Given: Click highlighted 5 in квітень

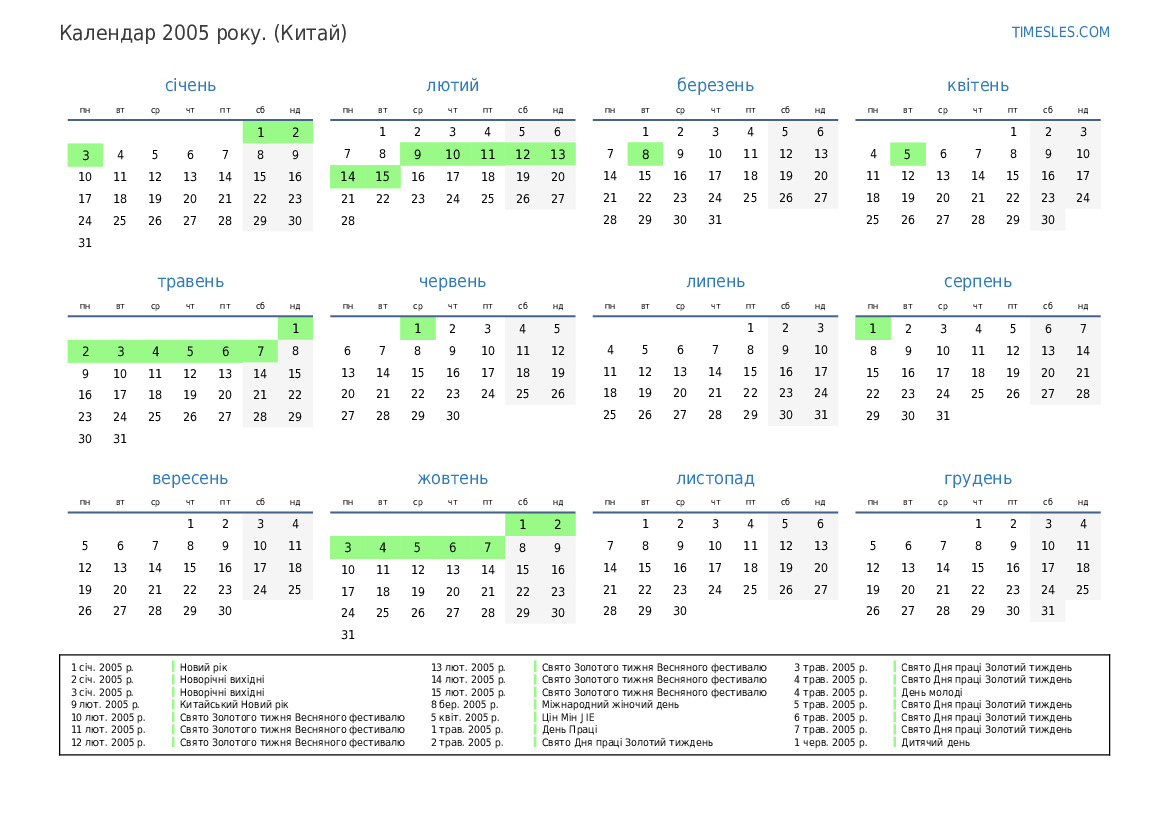Looking at the screenshot, I should 907,154.
